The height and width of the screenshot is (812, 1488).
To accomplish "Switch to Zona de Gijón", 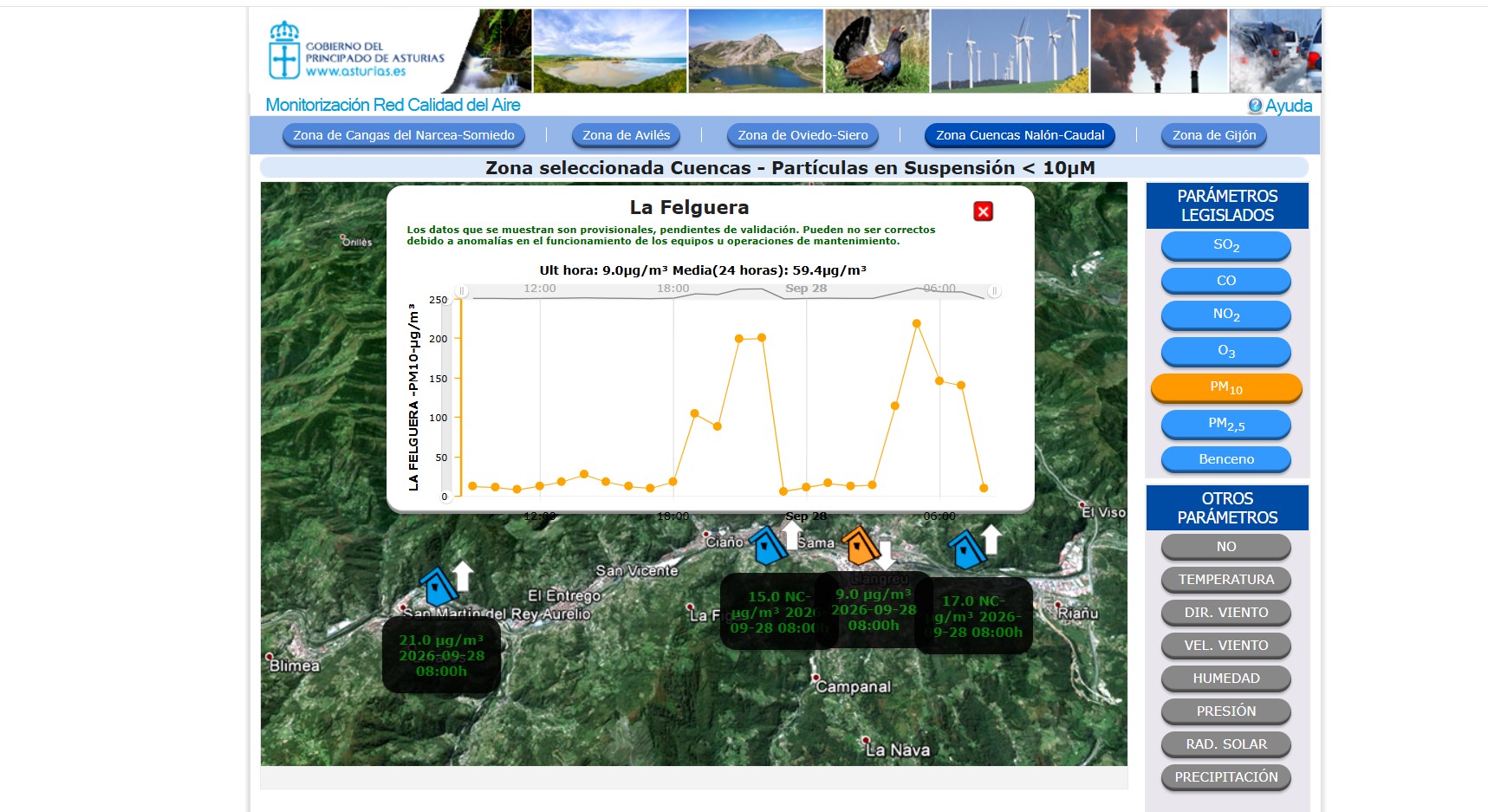I will click(x=1214, y=135).
